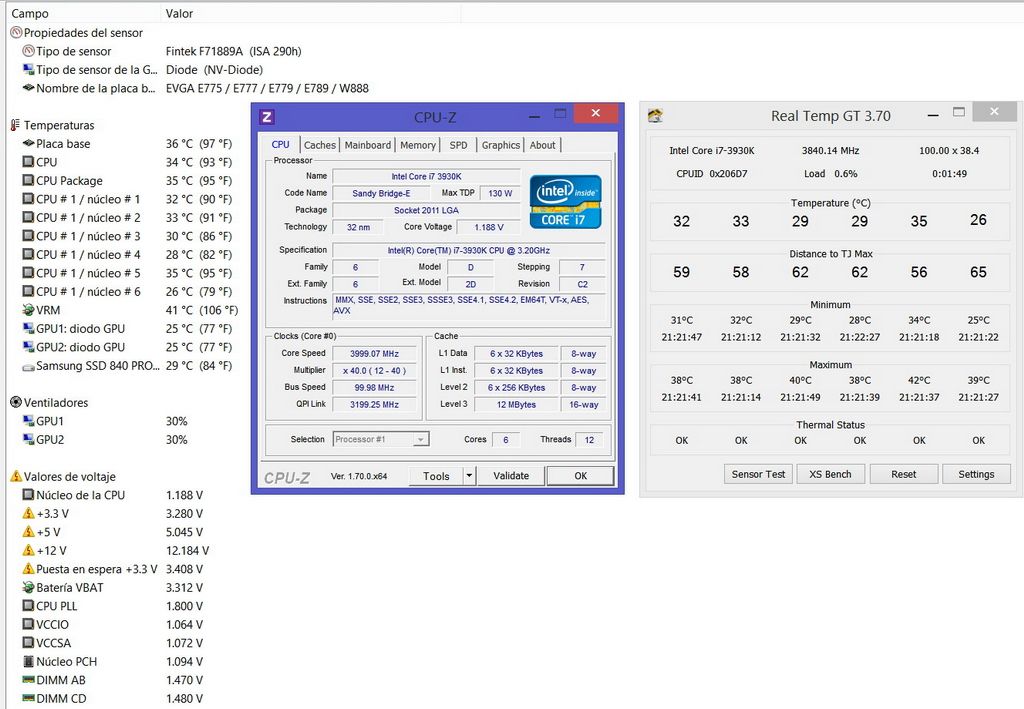
Task: Click the Valores de voltaje warning icon
Action: pos(16,477)
